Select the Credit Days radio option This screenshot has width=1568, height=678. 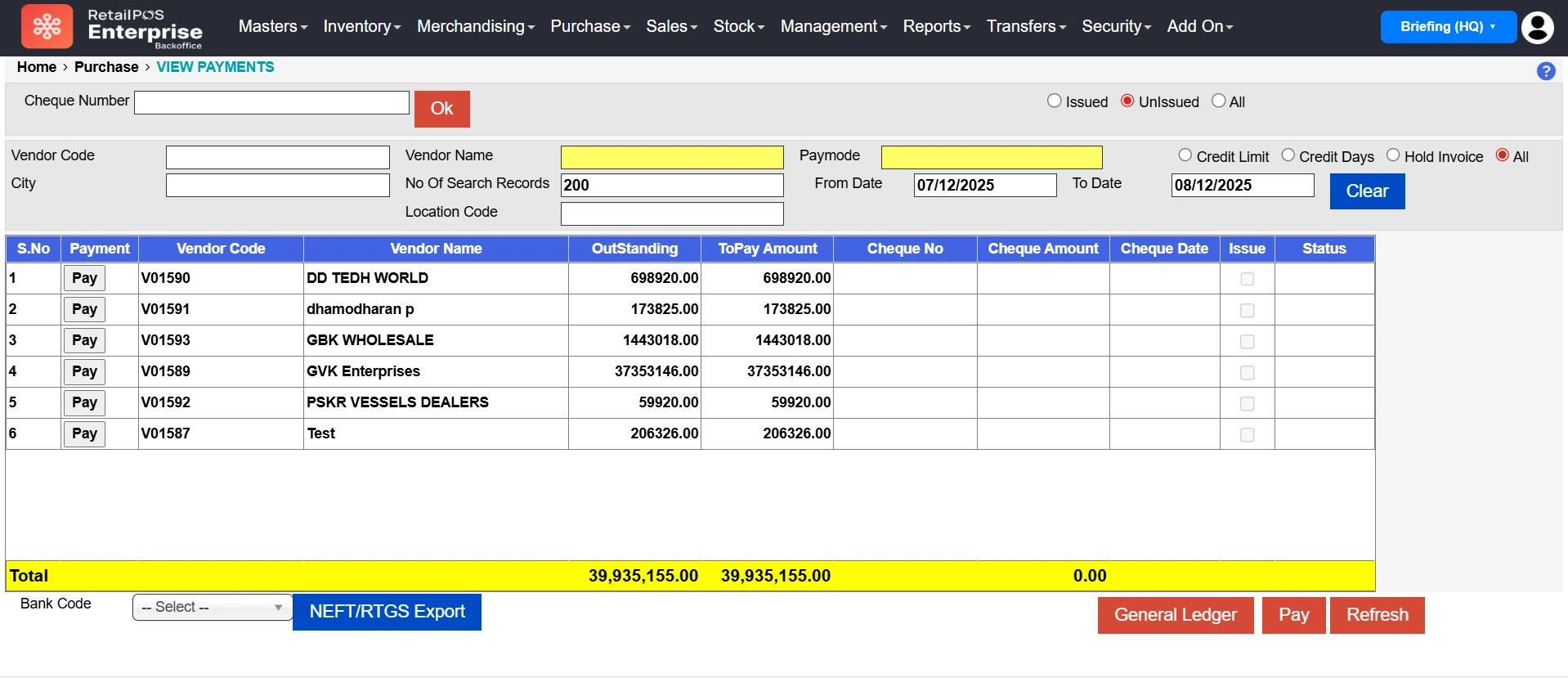click(x=1288, y=155)
